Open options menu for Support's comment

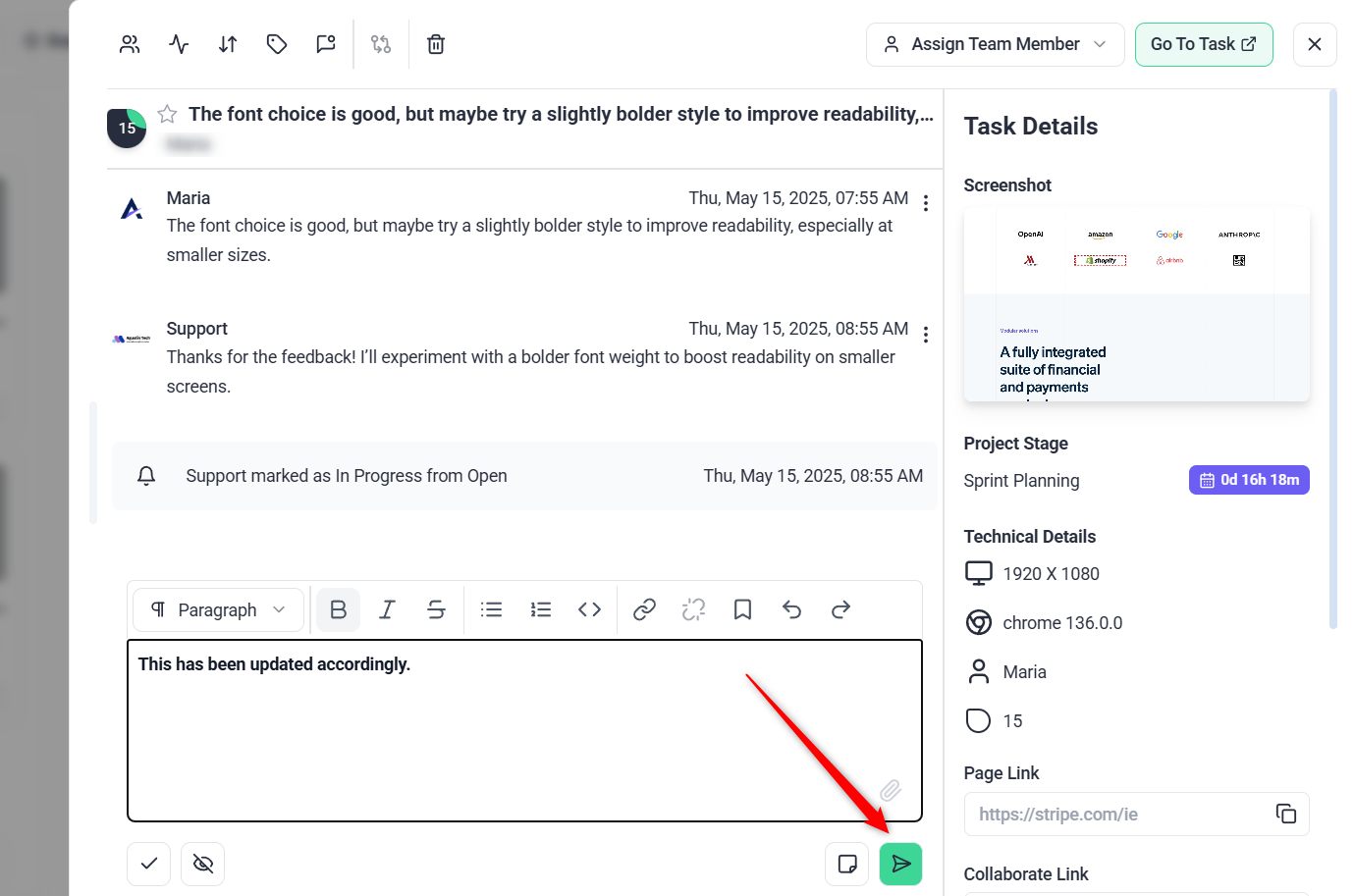926,334
